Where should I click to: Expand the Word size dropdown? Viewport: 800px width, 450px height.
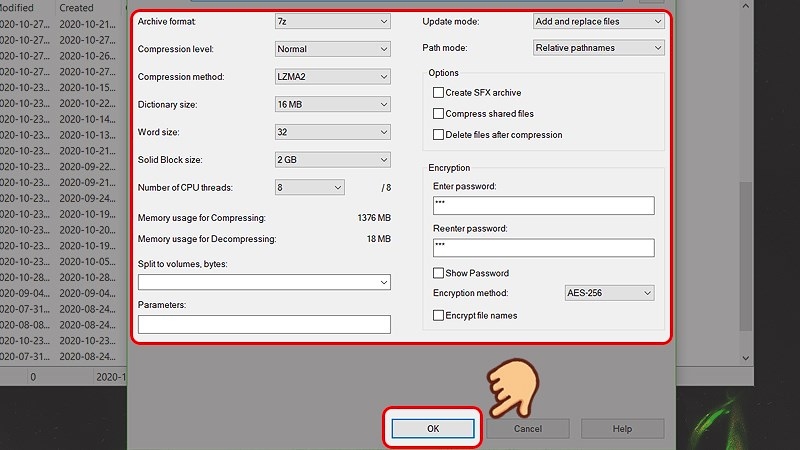(x=333, y=132)
